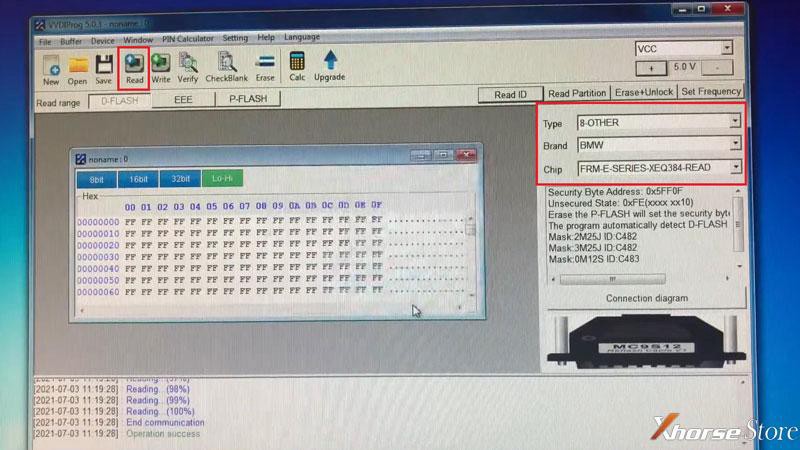Select the D-FLASH read range tab
Viewport: 800px width, 450px height.
(x=120, y=101)
